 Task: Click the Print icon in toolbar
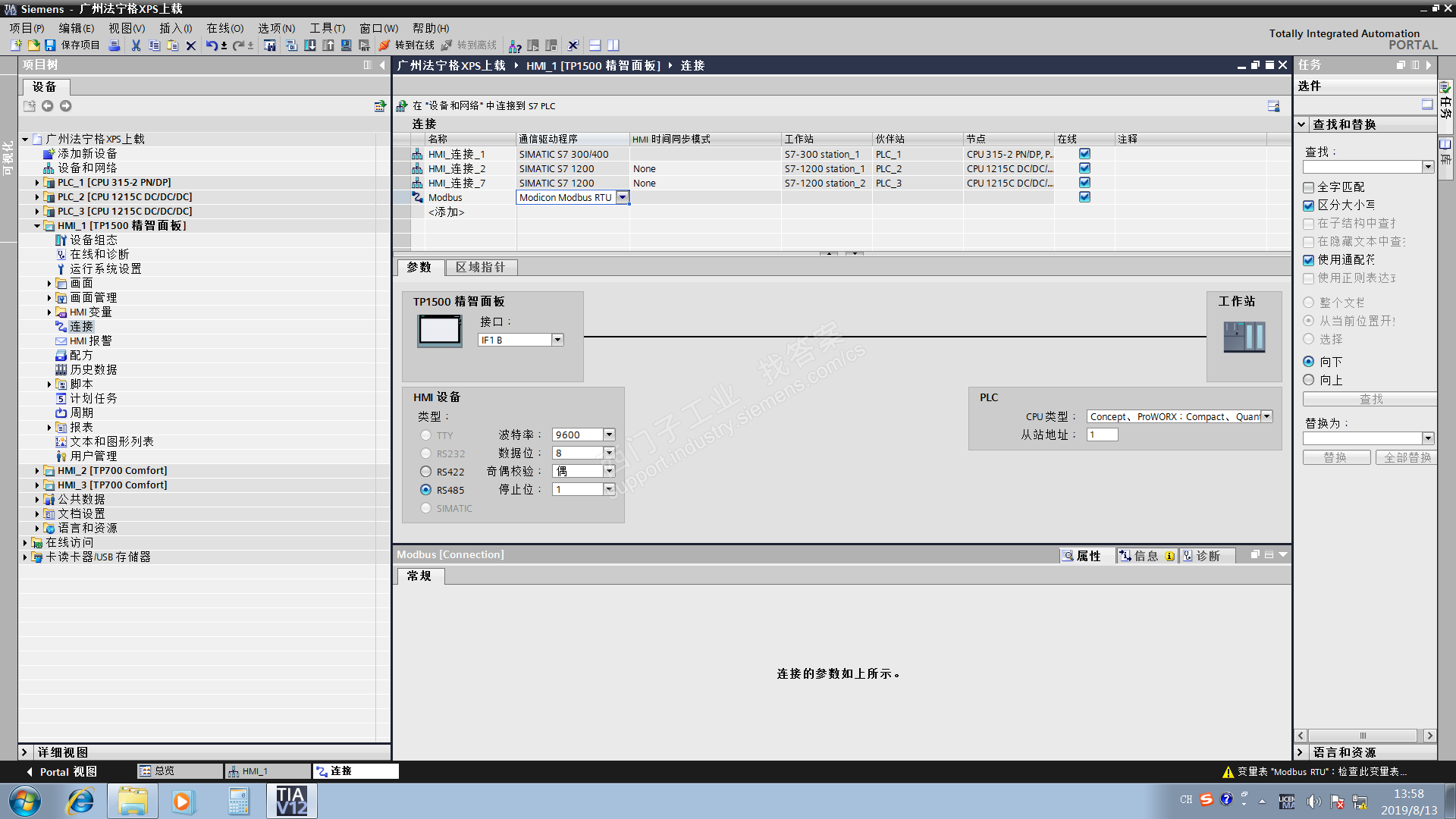pos(115,45)
